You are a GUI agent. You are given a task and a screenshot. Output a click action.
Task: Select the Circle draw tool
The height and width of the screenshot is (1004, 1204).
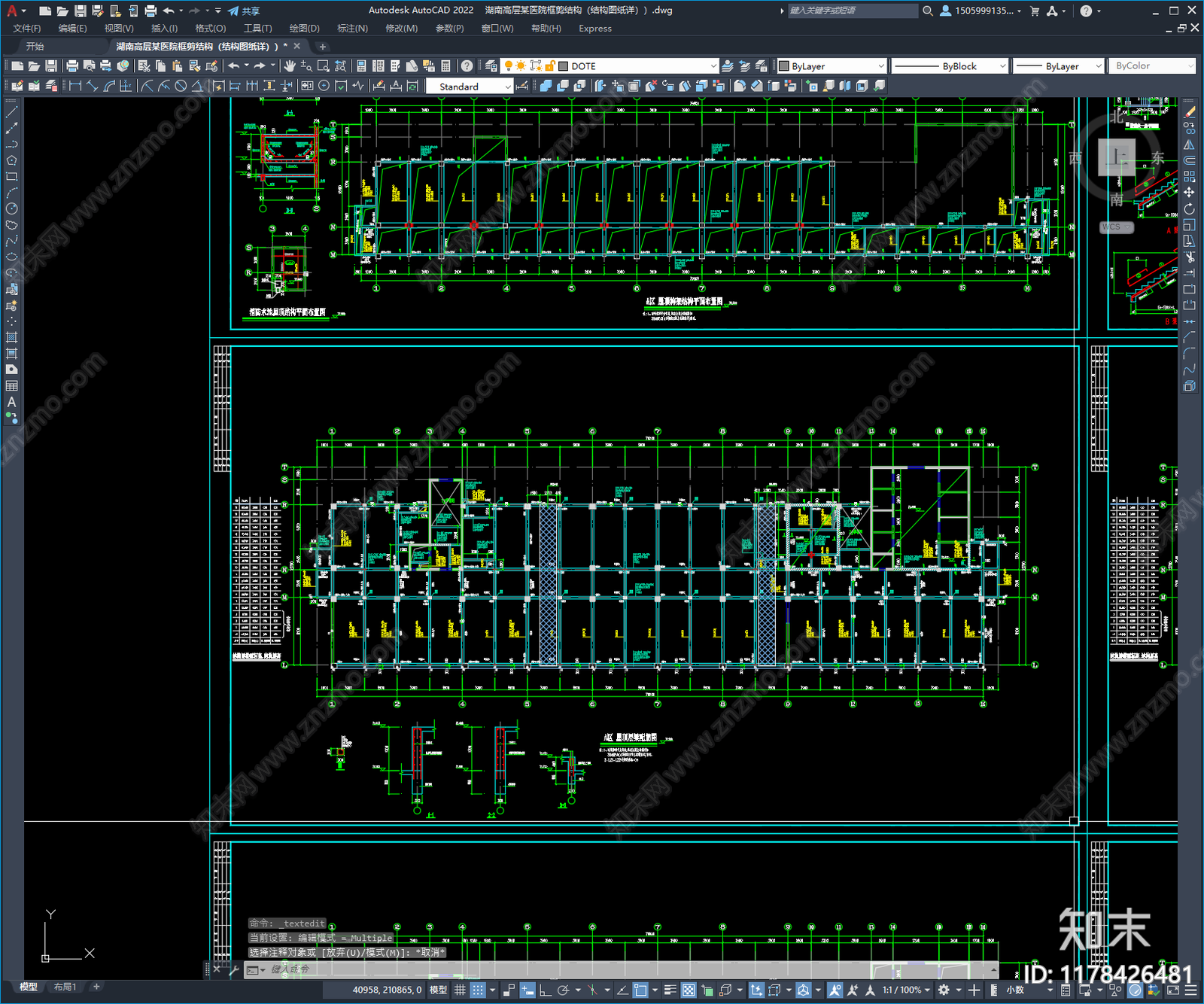pyautogui.click(x=11, y=208)
